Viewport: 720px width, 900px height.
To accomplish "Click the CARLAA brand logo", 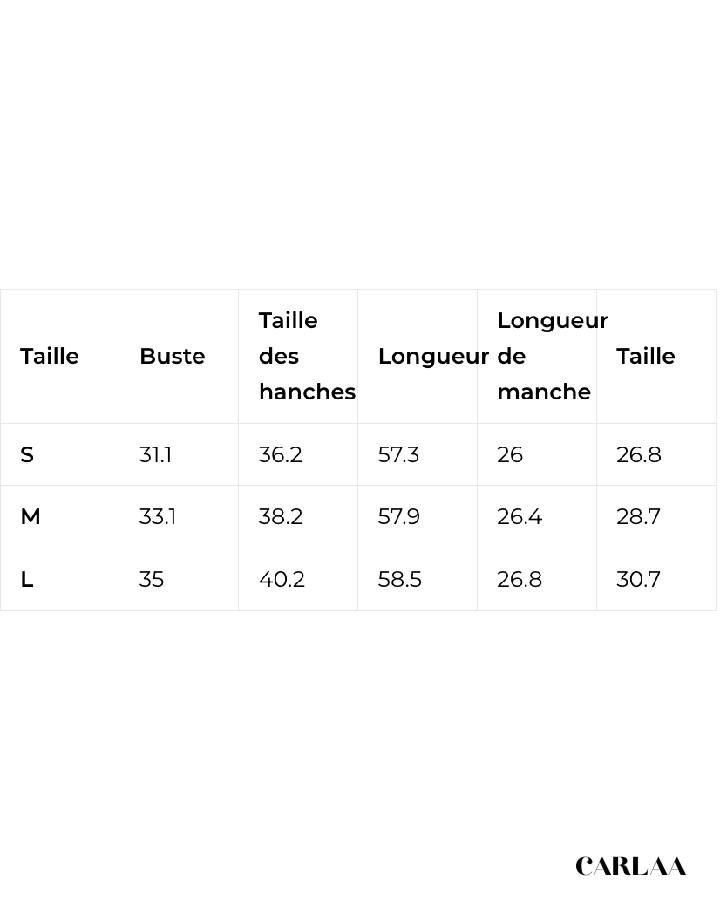I will coord(630,866).
